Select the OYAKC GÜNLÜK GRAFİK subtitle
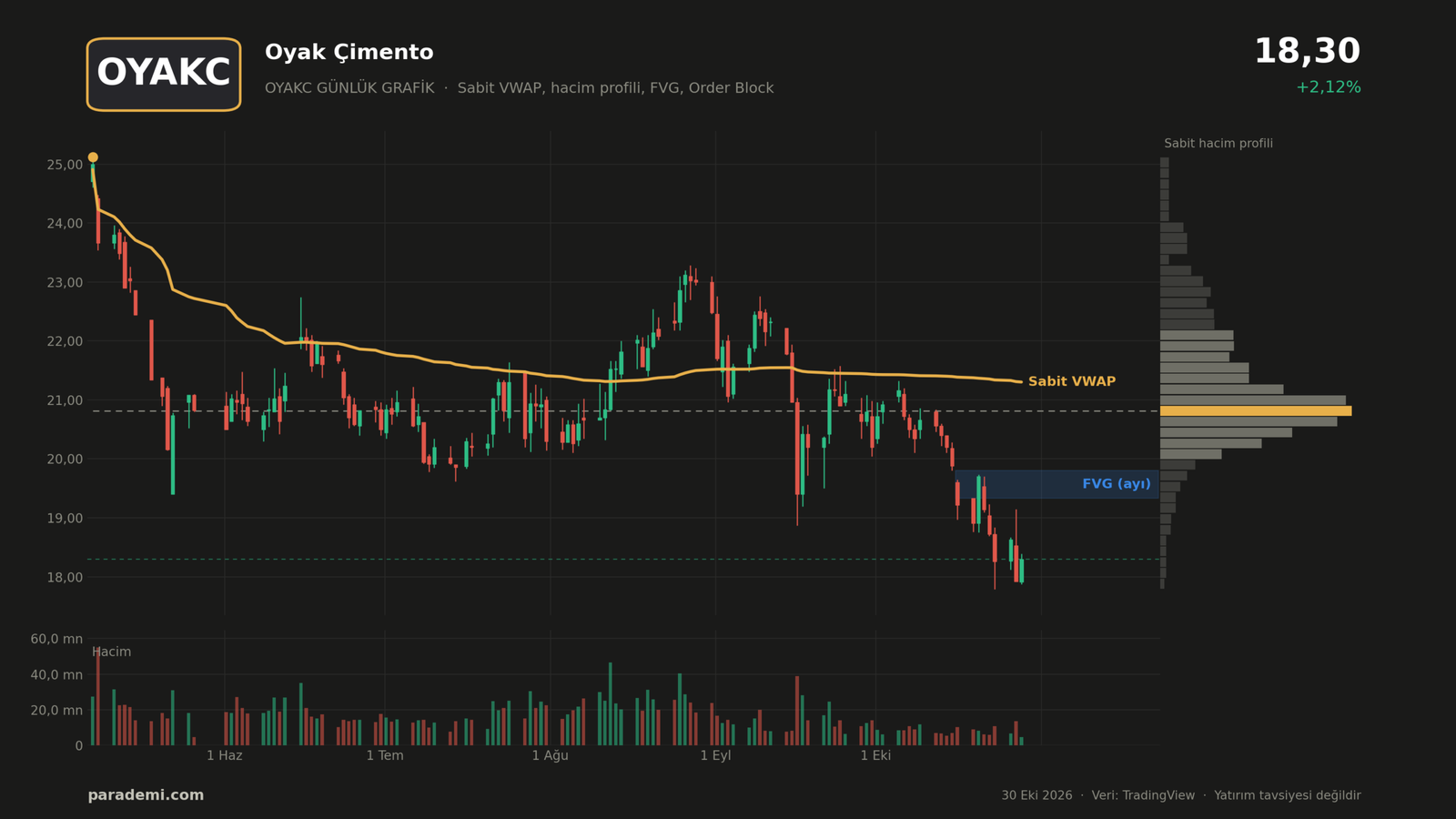Screen dimensions: 1456x819 pyautogui.click(x=349, y=88)
